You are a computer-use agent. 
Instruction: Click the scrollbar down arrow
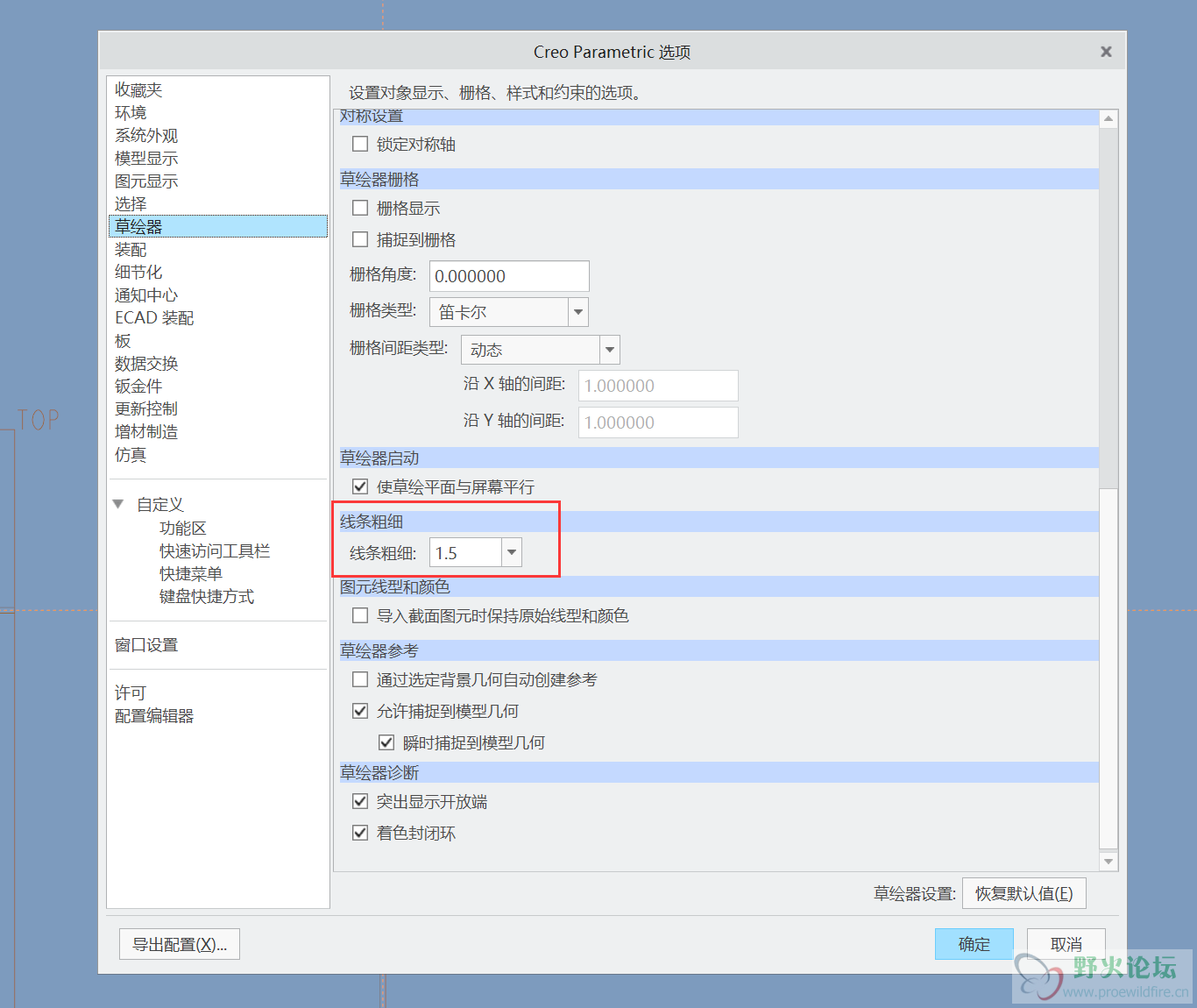click(x=1108, y=862)
